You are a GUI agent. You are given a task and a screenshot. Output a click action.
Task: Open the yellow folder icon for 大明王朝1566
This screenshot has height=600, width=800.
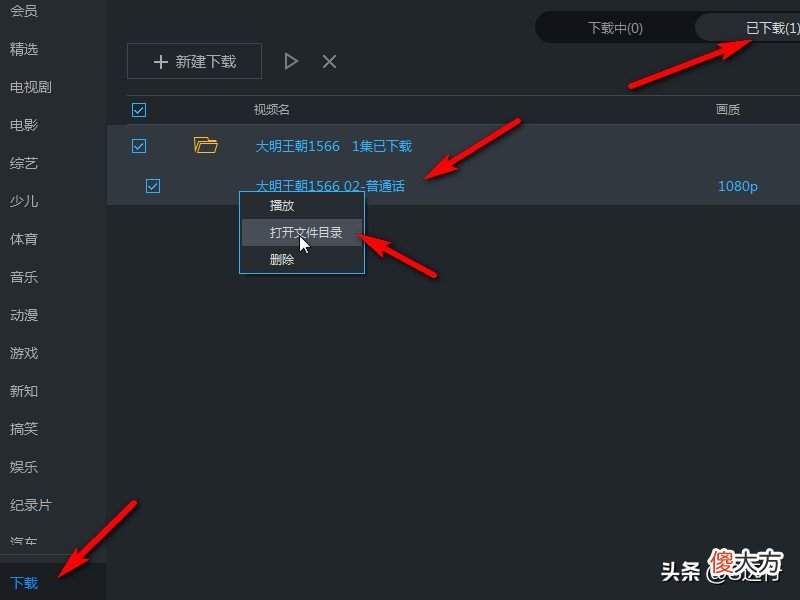coord(206,145)
